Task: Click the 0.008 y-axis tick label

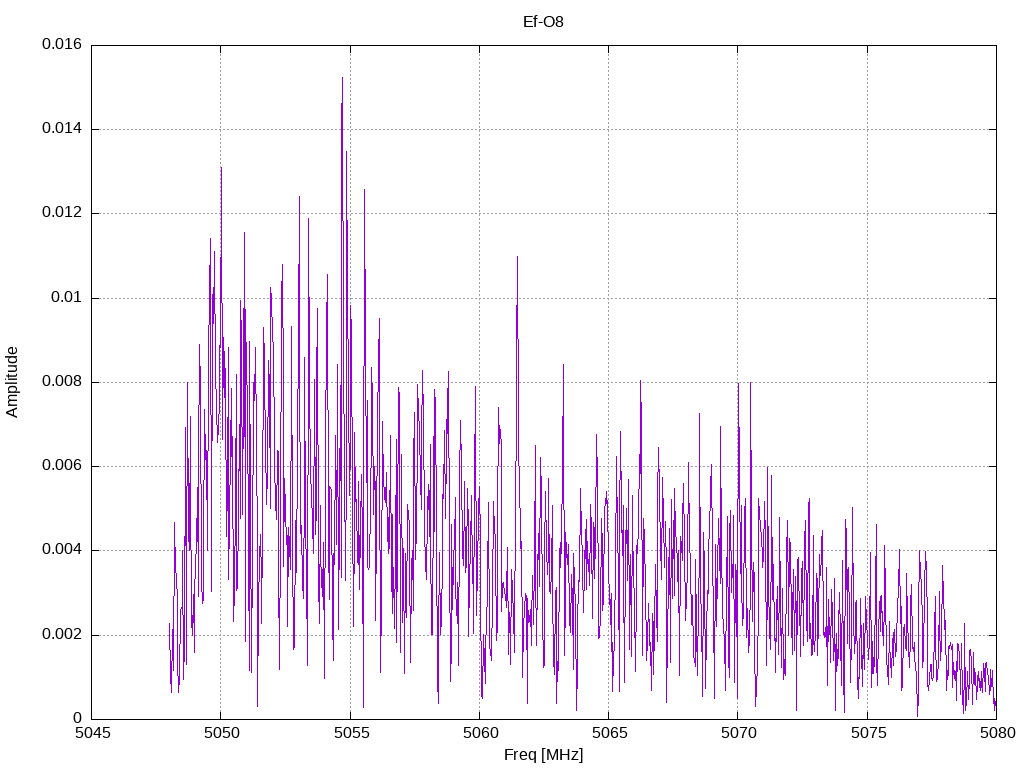Action: (x=62, y=381)
